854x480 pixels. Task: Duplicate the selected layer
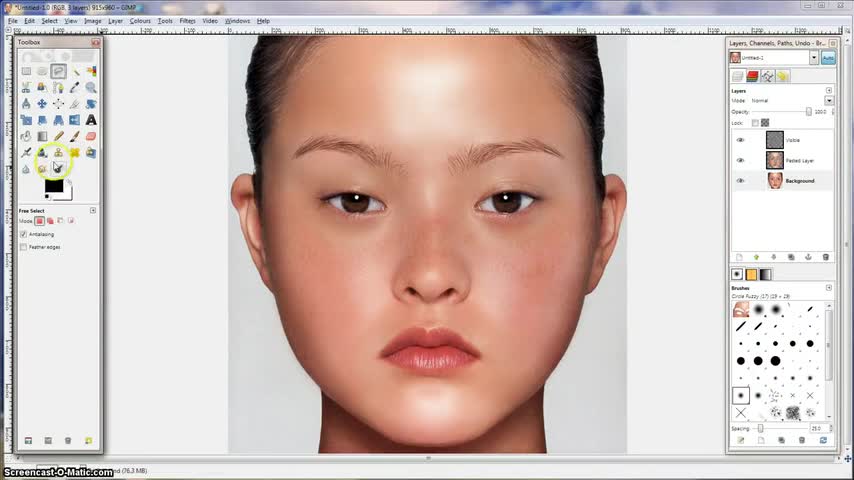791,257
